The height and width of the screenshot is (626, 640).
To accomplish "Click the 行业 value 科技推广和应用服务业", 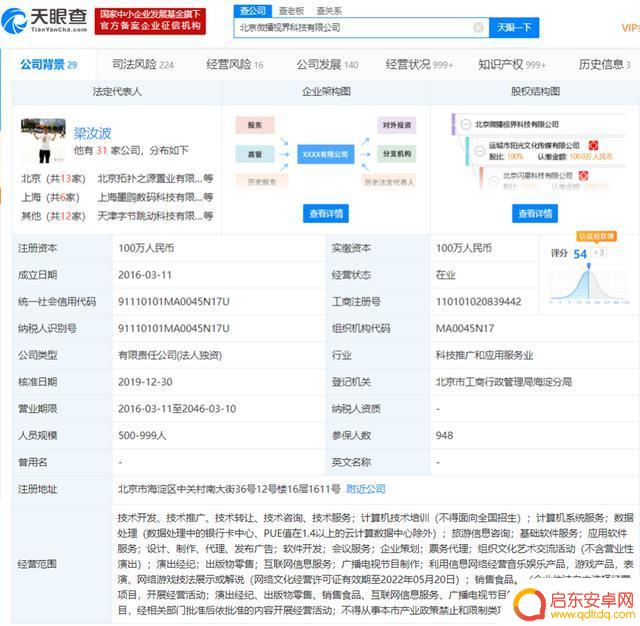I will [484, 355].
